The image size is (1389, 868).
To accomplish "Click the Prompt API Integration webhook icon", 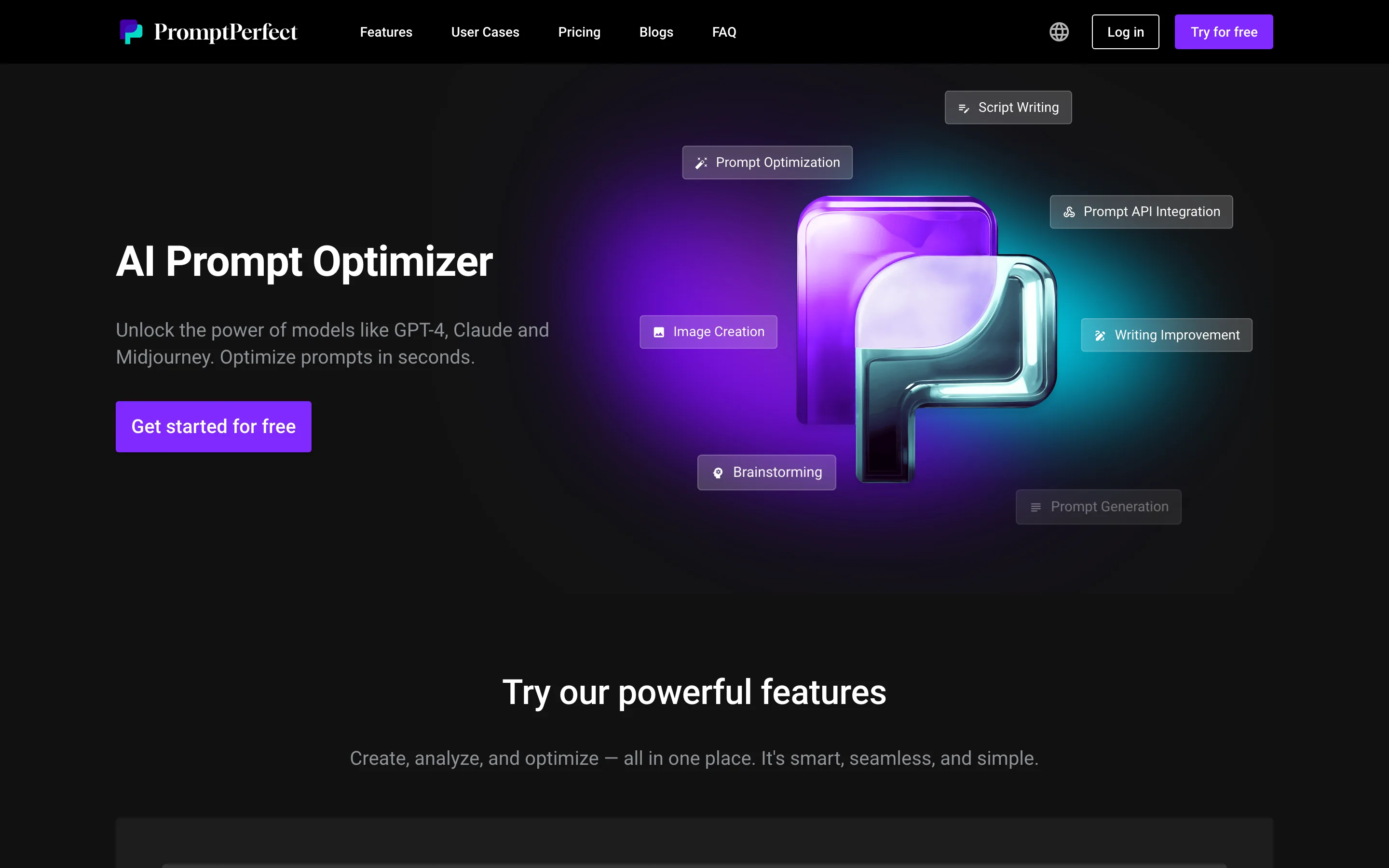I will tap(1069, 212).
